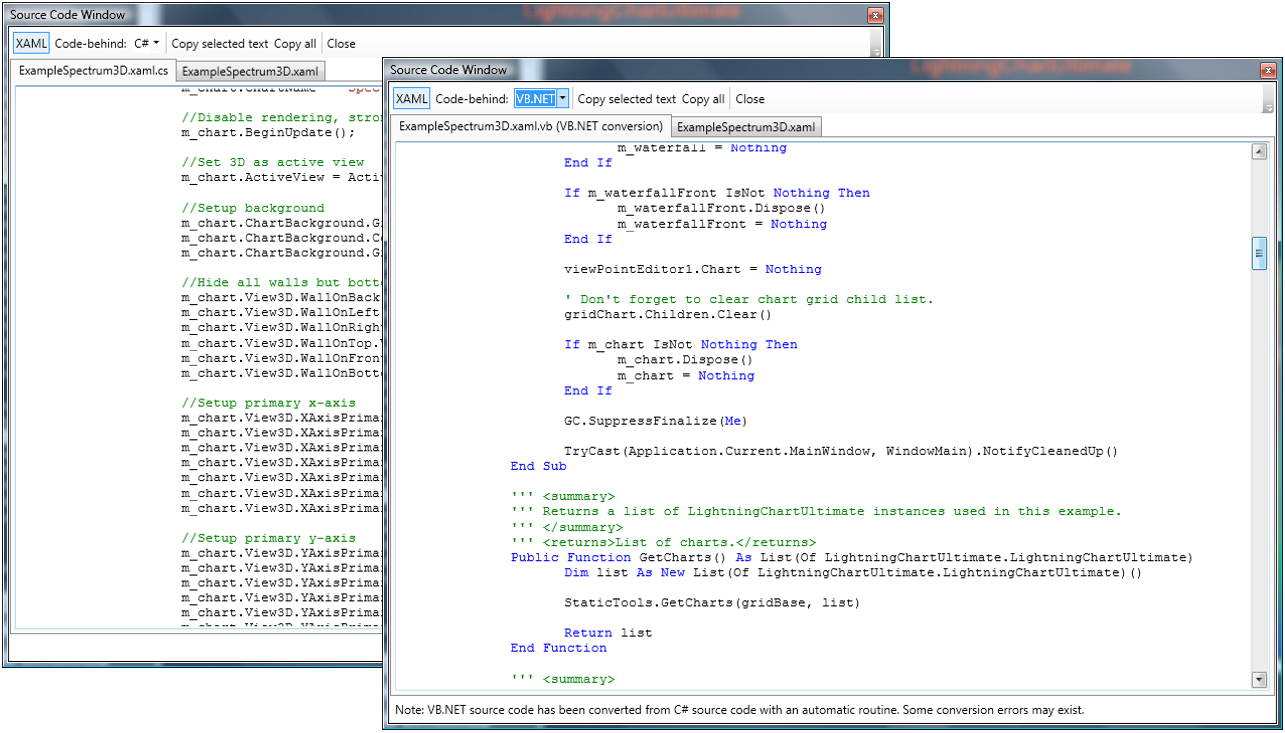Screen dimensions: 1285x733
Task: Click line 'gridChart.Children.Clear()'
Action: 668,314
